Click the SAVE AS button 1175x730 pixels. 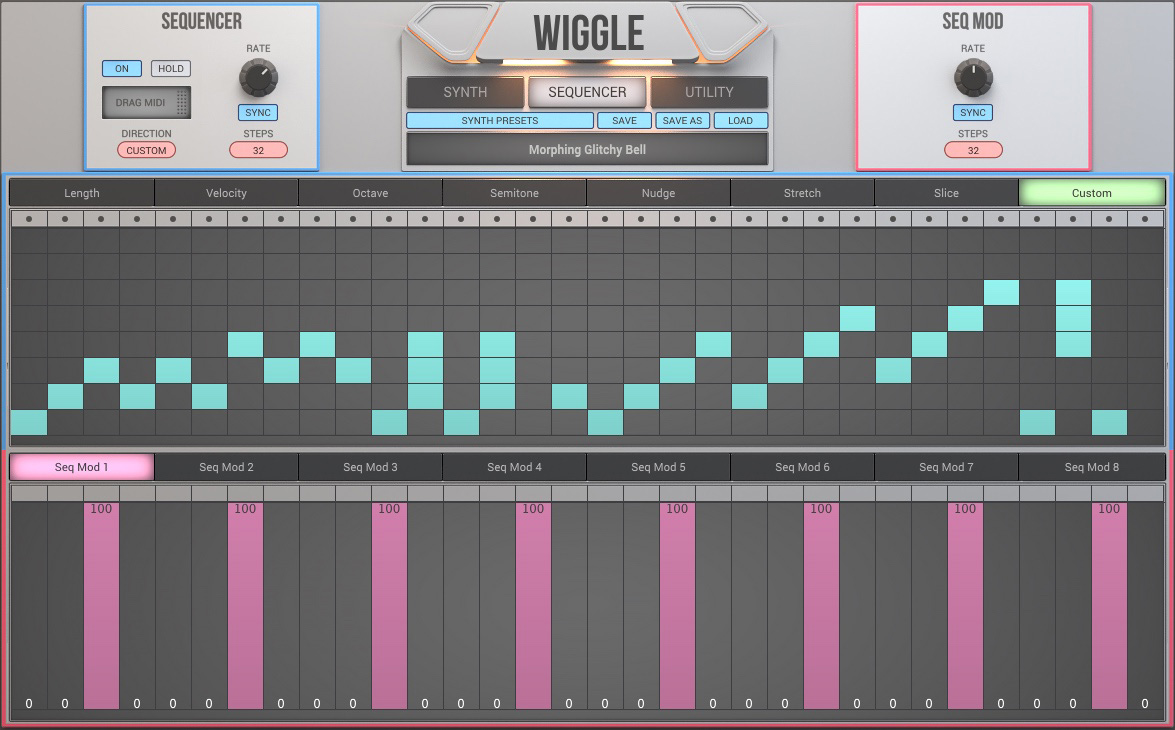click(x=682, y=120)
